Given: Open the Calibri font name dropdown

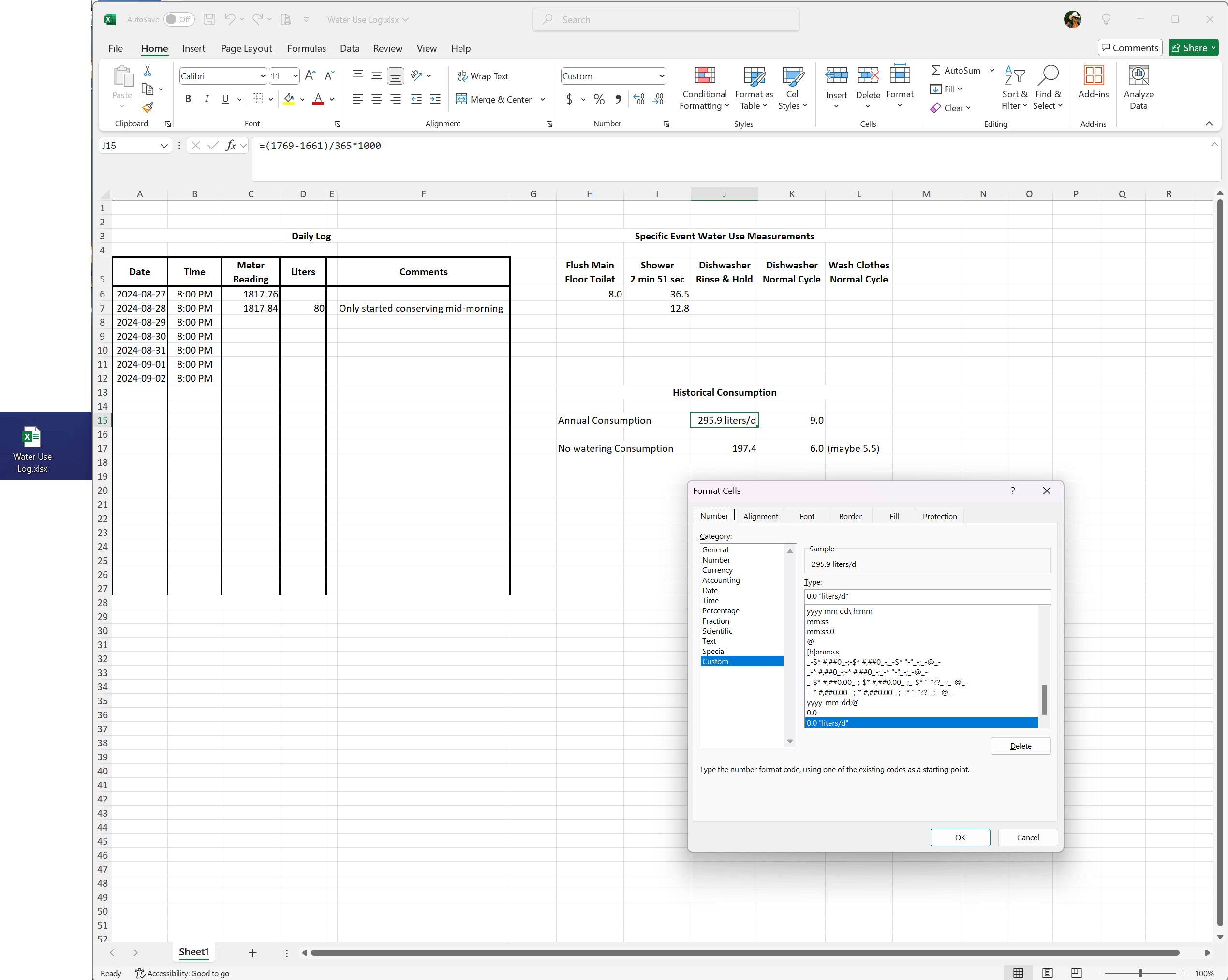Looking at the screenshot, I should (263, 76).
